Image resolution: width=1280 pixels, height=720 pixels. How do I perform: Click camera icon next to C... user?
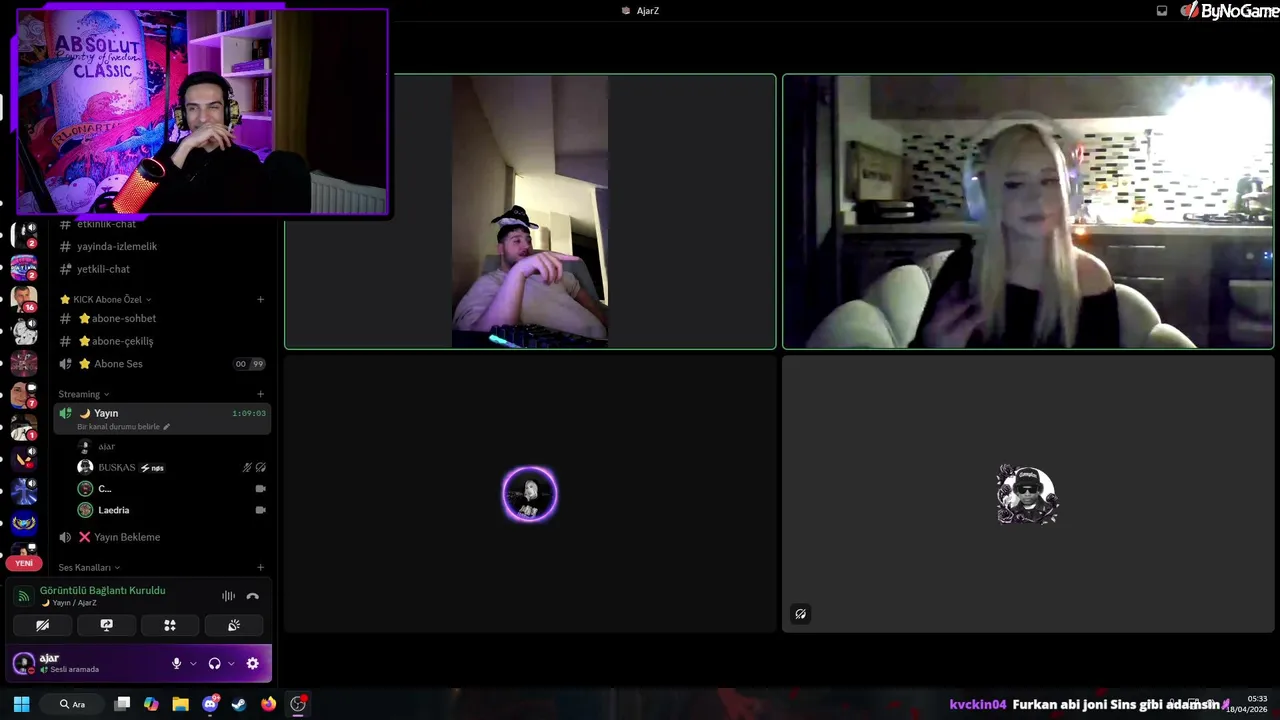tap(260, 489)
